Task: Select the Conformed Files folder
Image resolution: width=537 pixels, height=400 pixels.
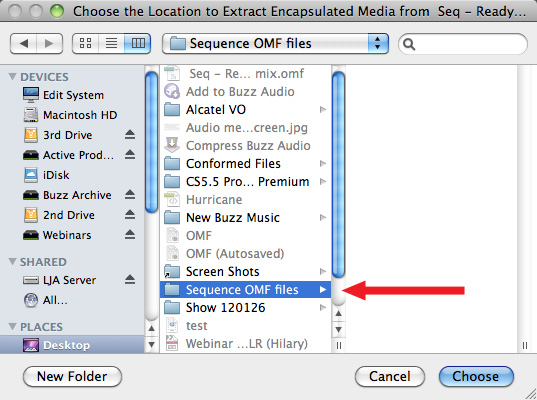Action: (245, 164)
